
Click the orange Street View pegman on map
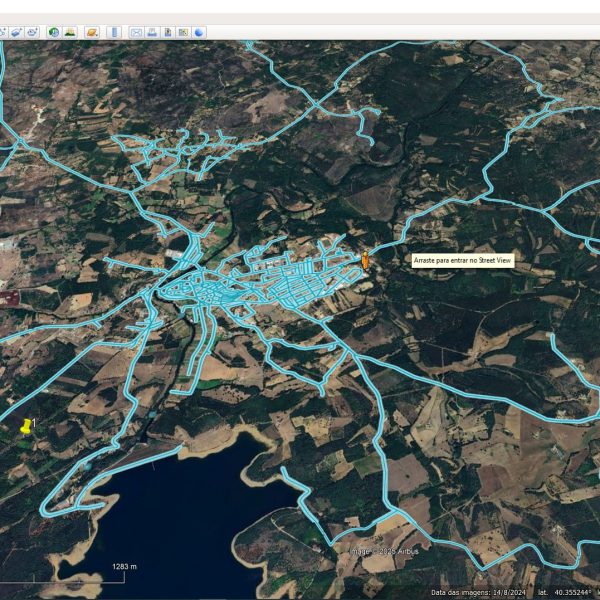point(365,261)
